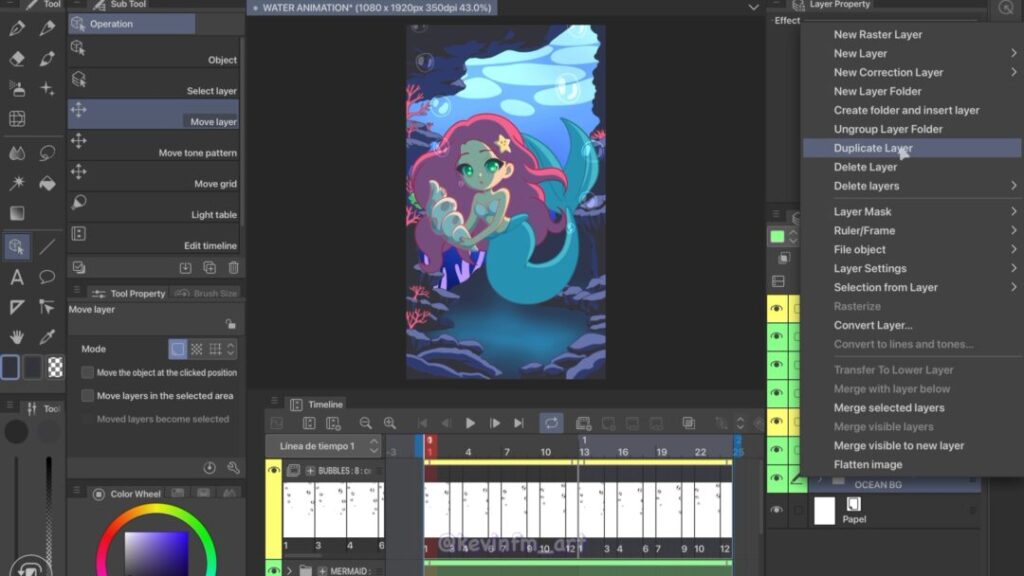Select the Airbrush tool

click(17, 88)
